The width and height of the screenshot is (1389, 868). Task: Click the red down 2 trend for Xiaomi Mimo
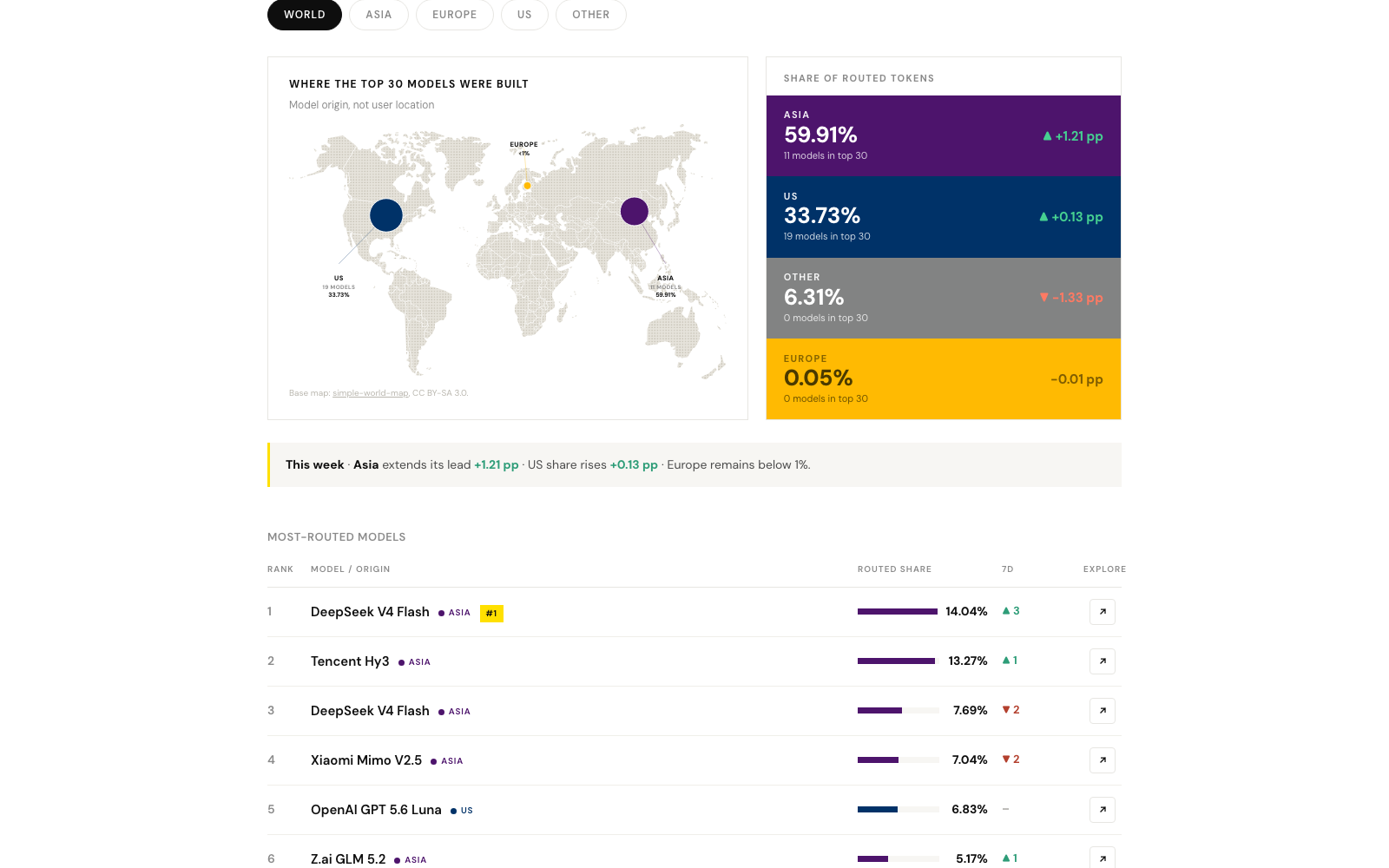tap(1011, 759)
